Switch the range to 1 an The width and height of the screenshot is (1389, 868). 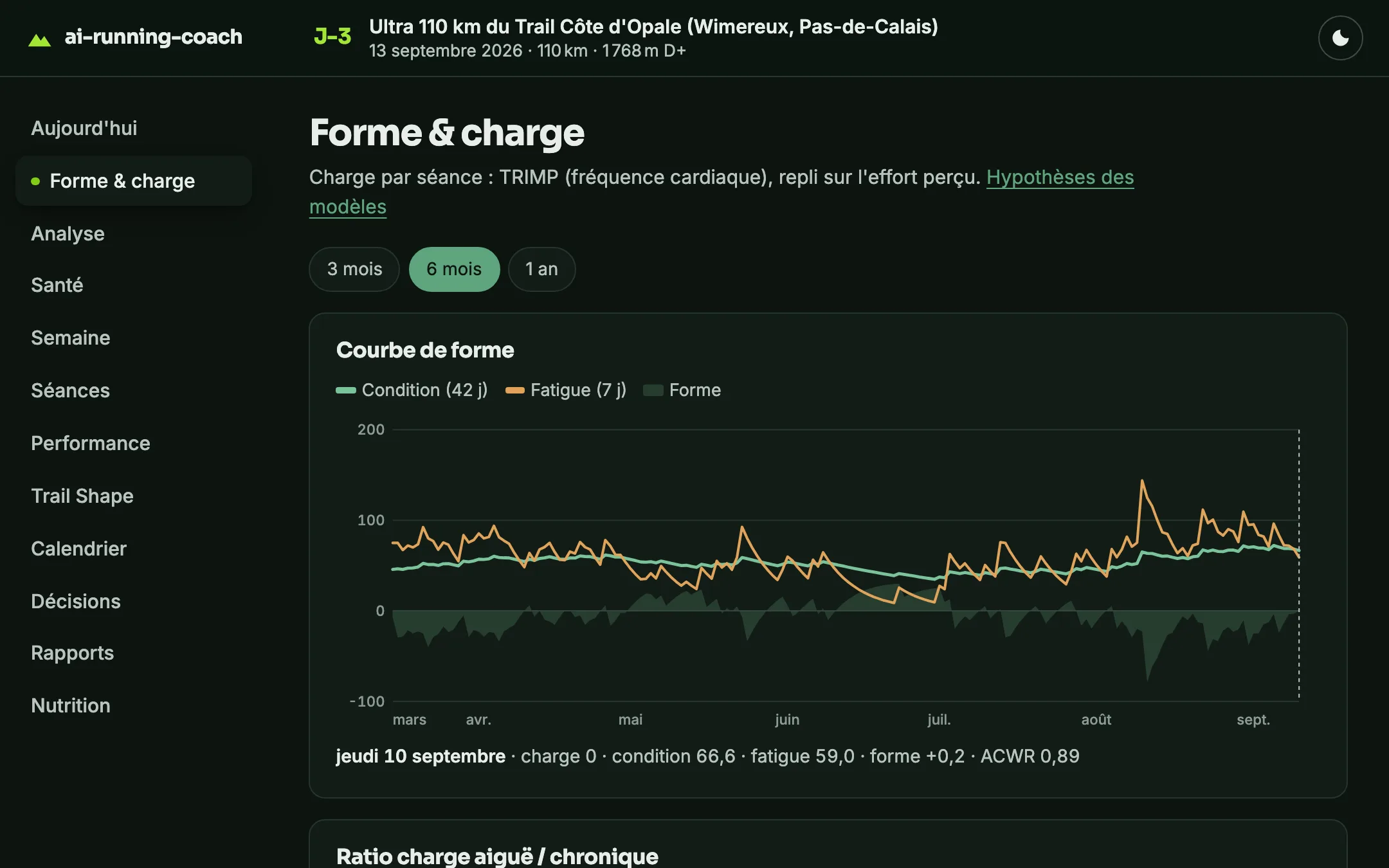click(541, 269)
